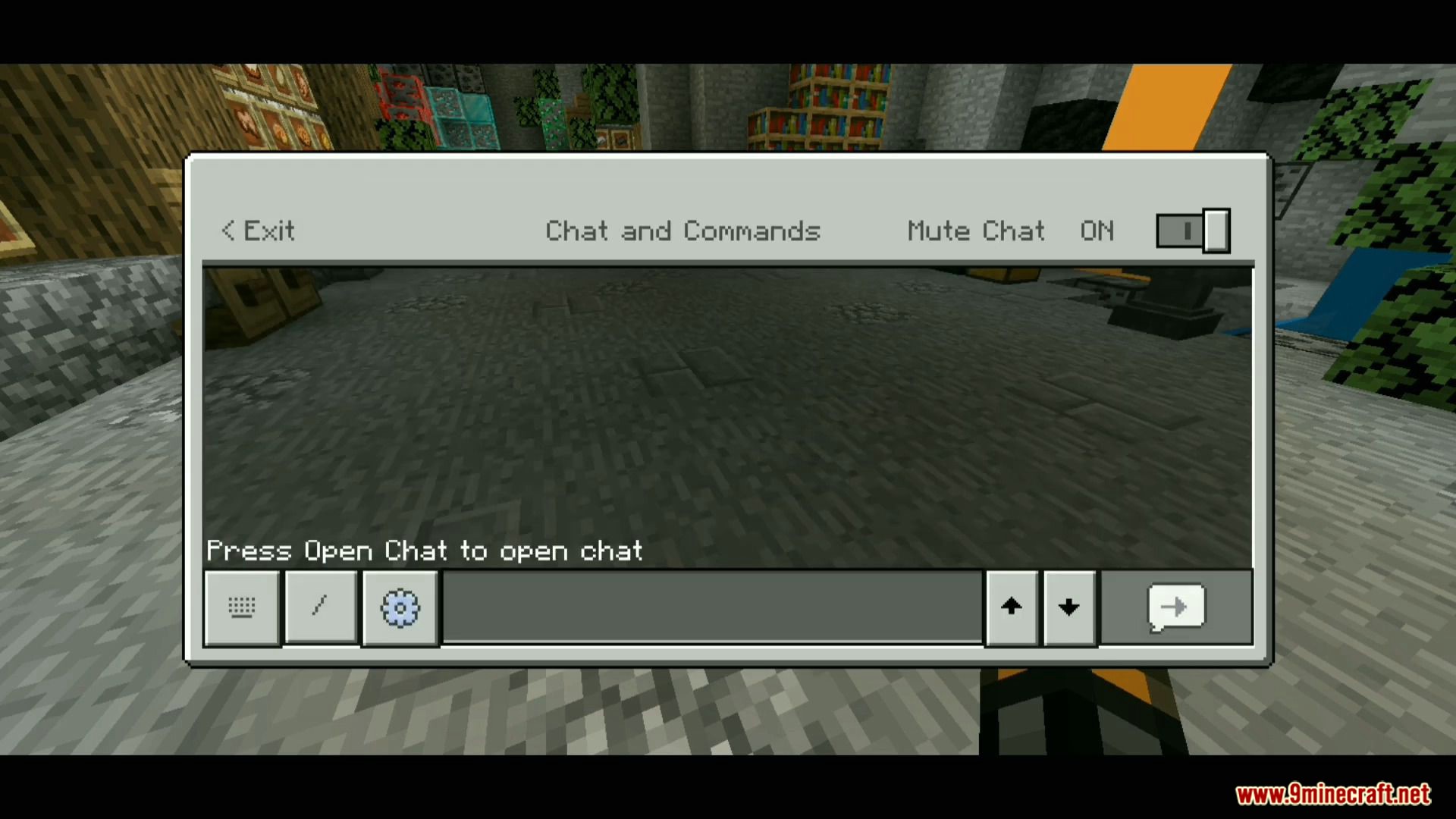Click the up scroll chat expander
Screen dimensions: 1456x819
(x=1011, y=607)
